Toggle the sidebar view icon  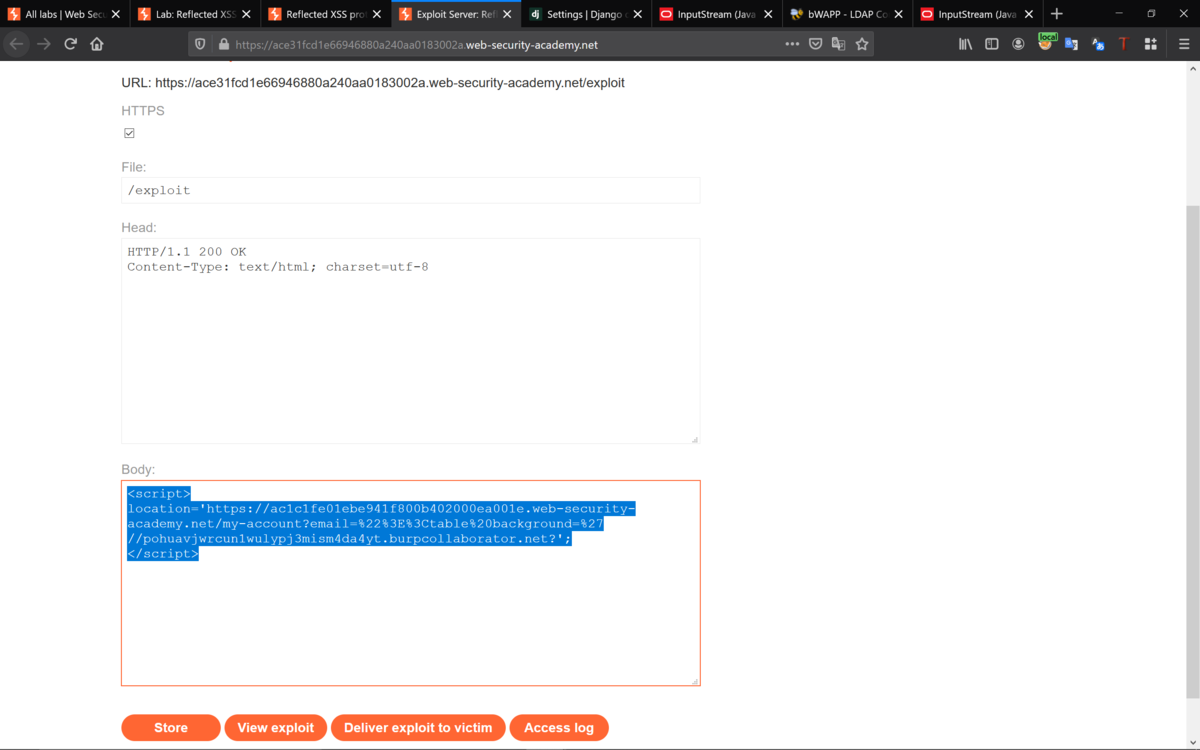tap(992, 44)
